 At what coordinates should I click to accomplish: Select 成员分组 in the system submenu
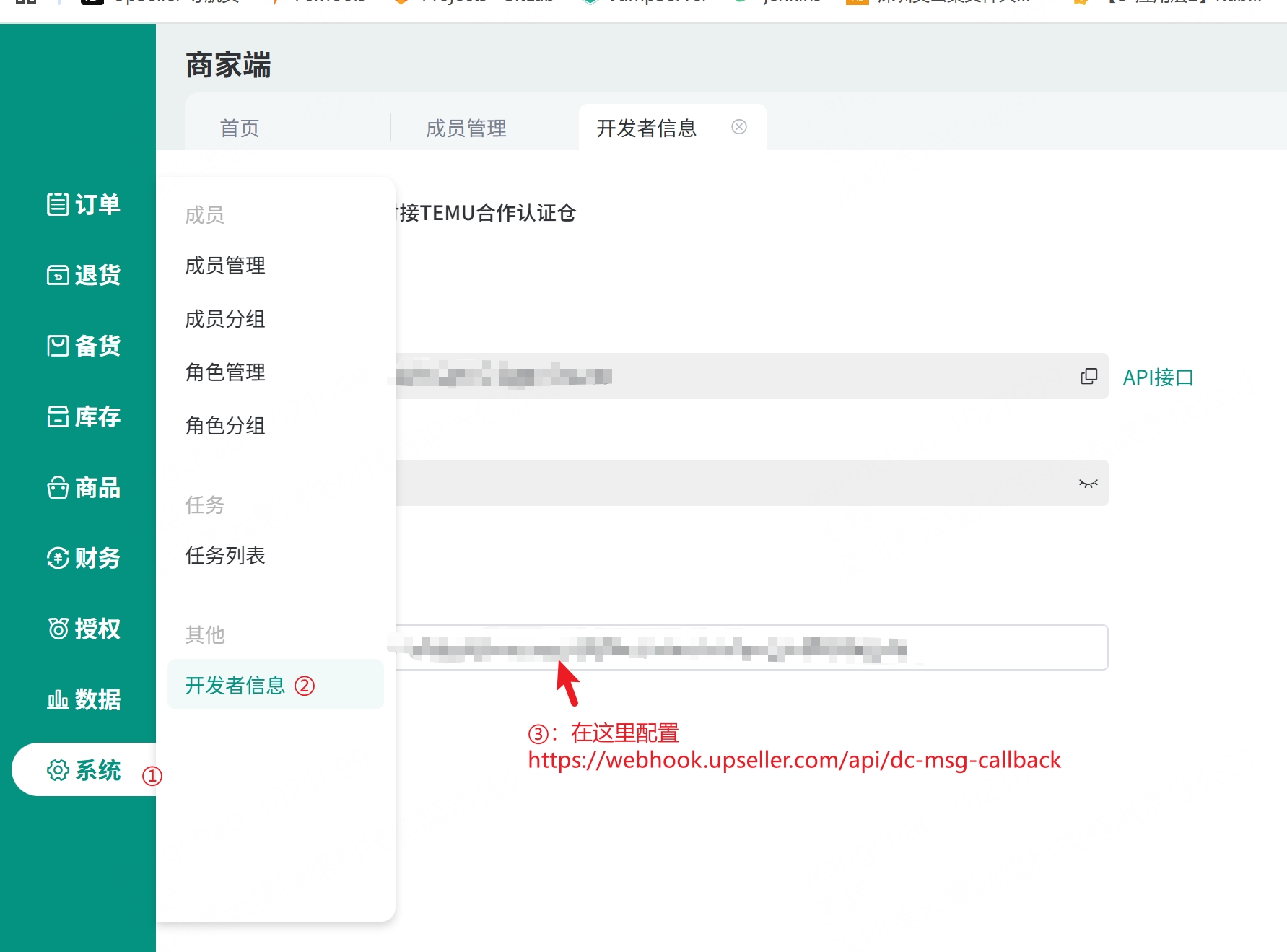coord(225,319)
